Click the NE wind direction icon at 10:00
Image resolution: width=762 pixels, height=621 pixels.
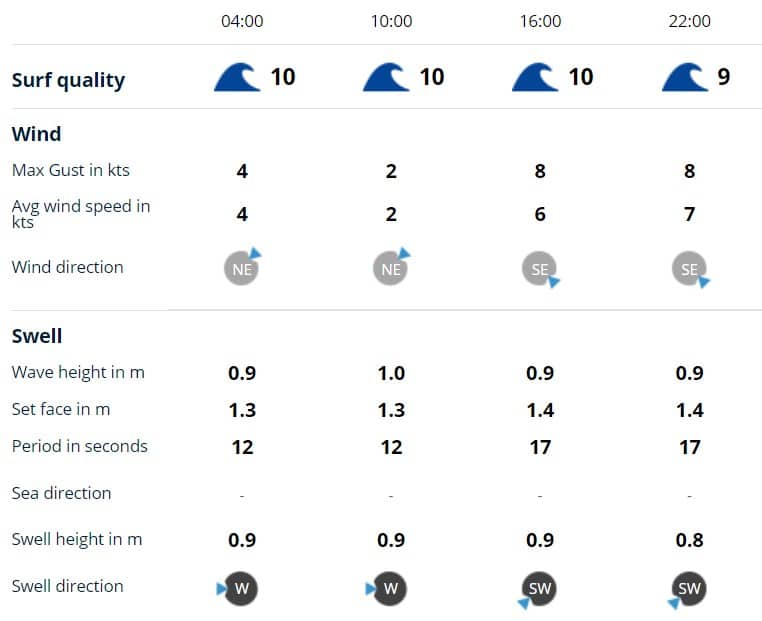[x=390, y=268]
